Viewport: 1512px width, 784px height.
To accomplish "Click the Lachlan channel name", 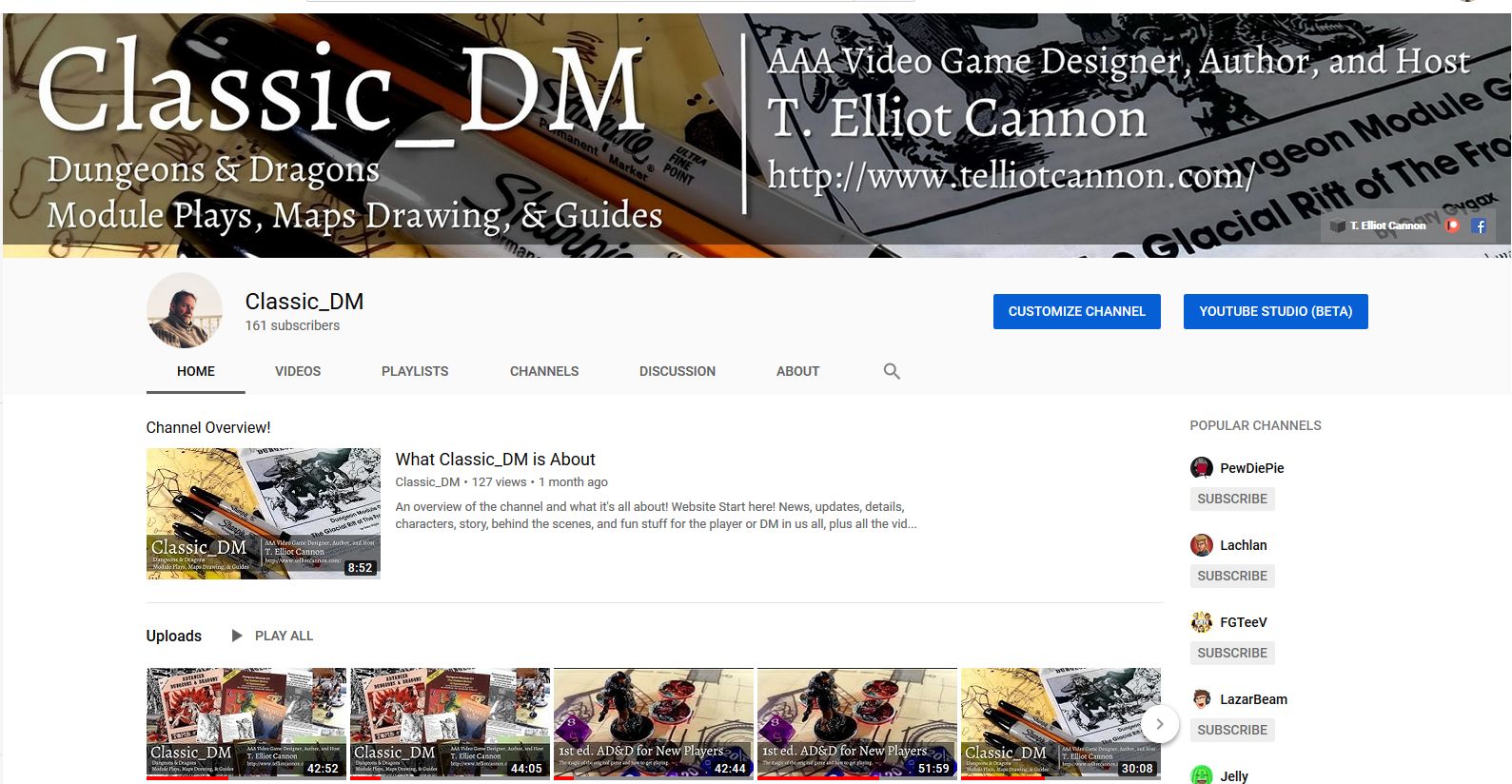I will (1244, 545).
